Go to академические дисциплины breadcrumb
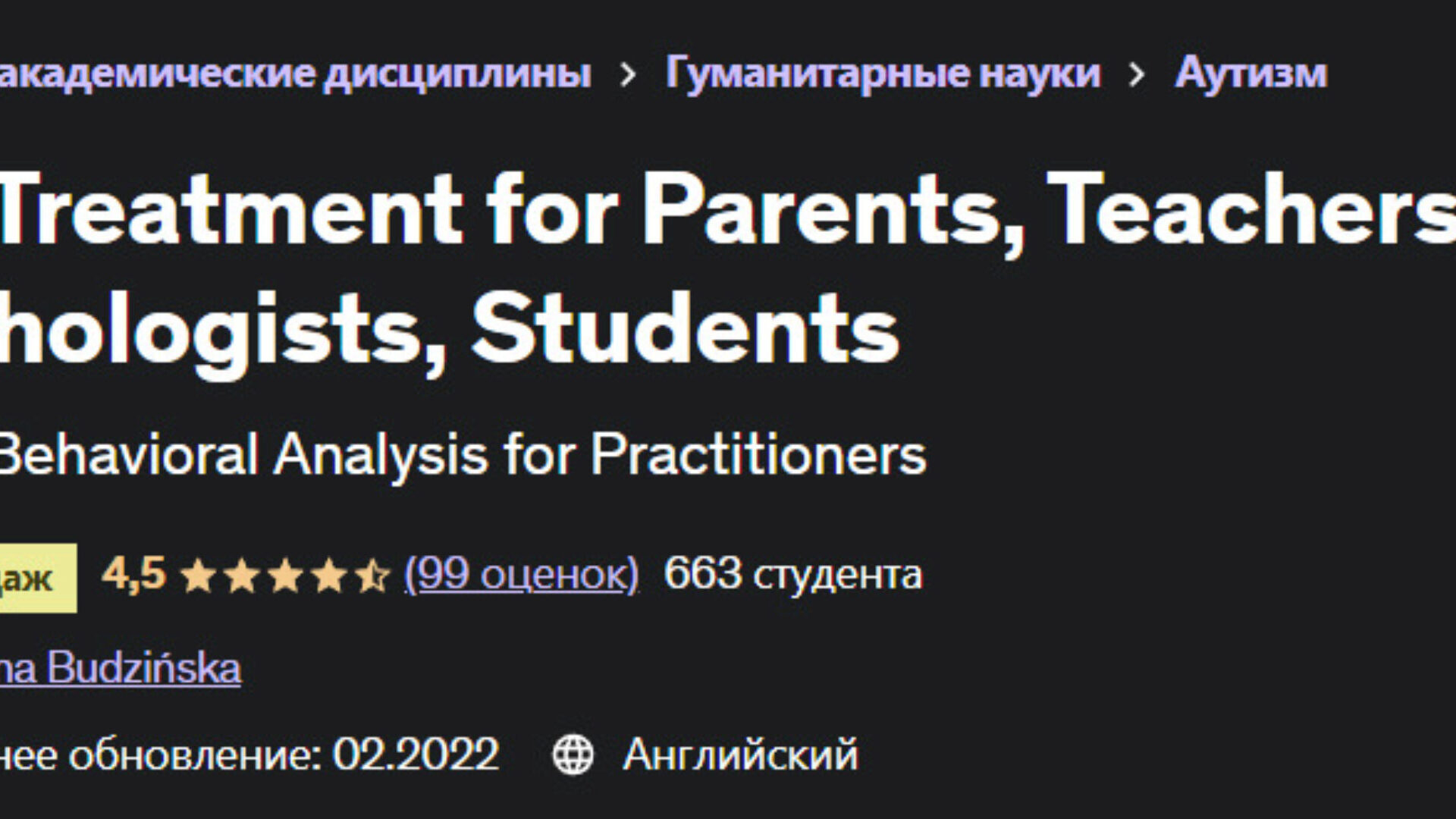 294,74
